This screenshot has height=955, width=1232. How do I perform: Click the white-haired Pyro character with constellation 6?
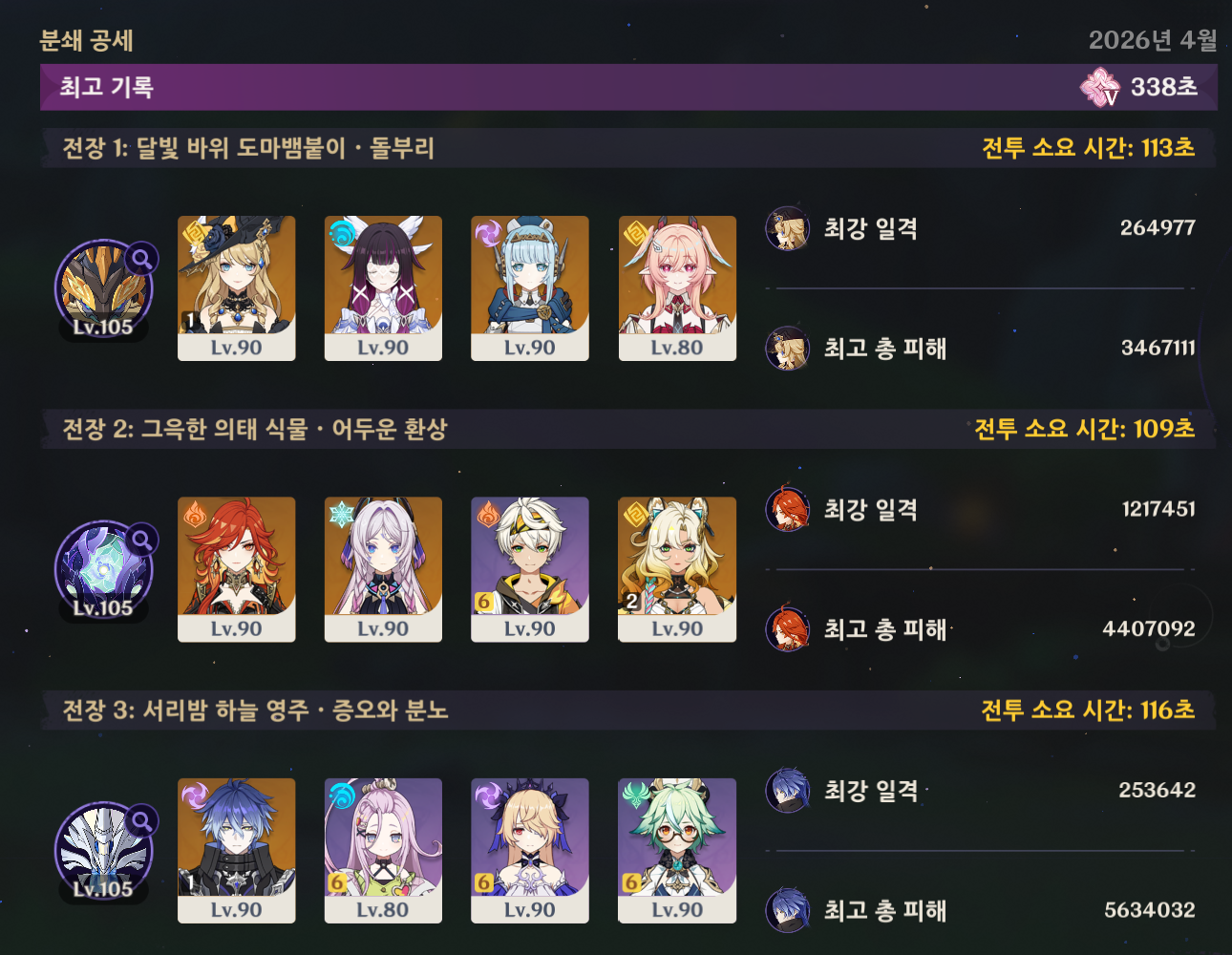pos(530,569)
